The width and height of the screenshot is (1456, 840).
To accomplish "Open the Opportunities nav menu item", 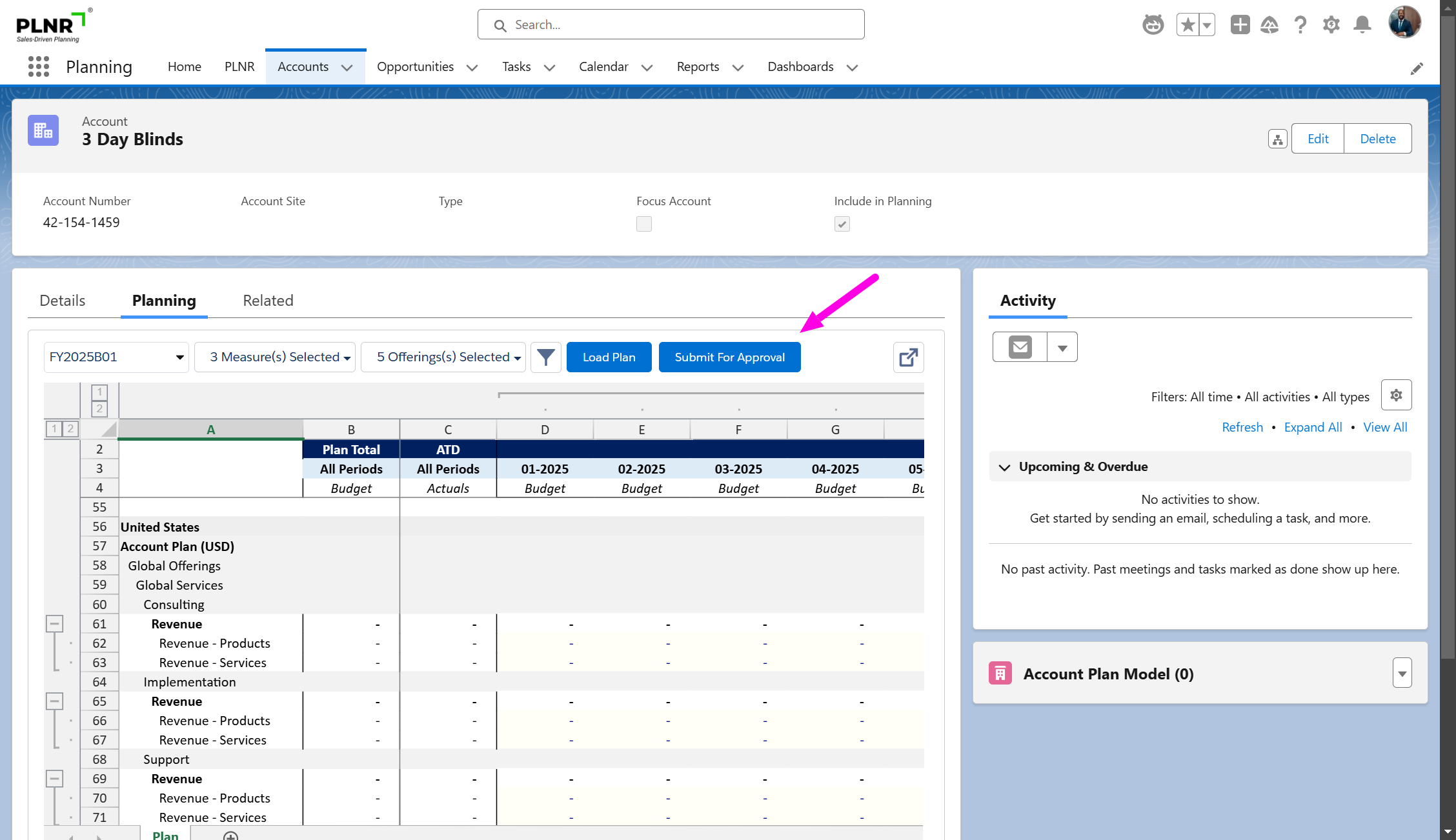I will tap(415, 67).
